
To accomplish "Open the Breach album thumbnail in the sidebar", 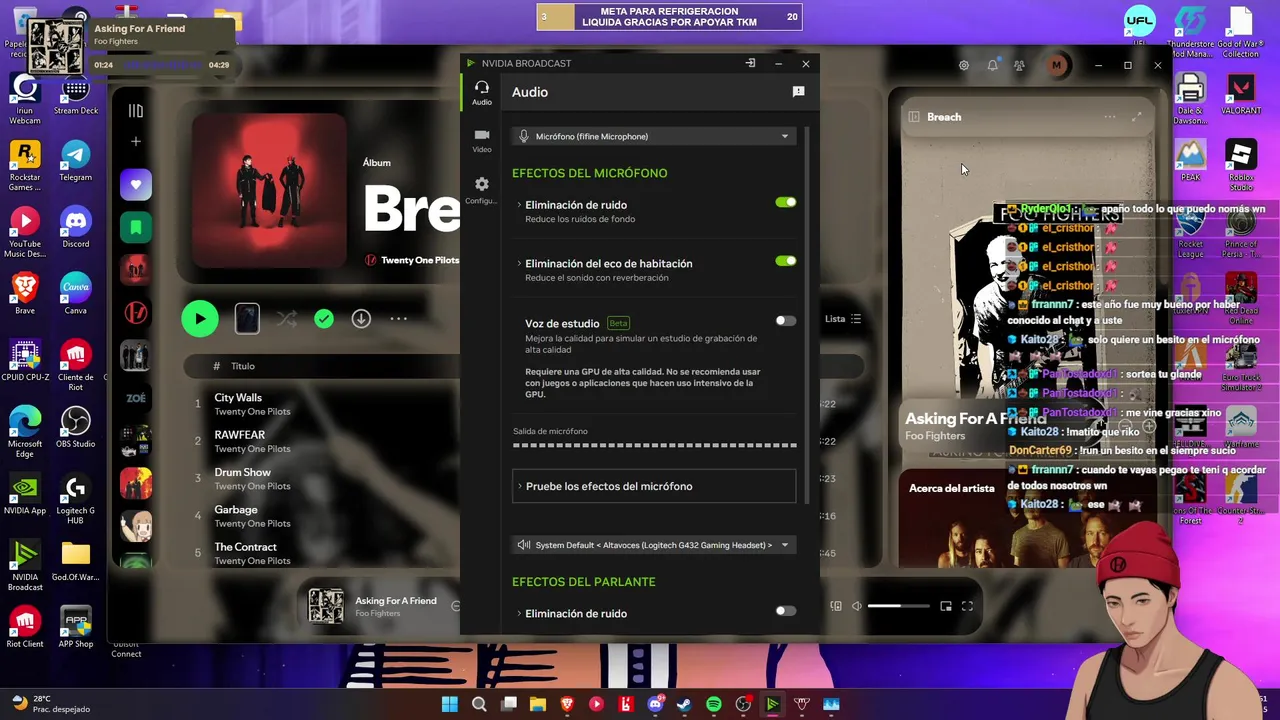I will (136, 270).
